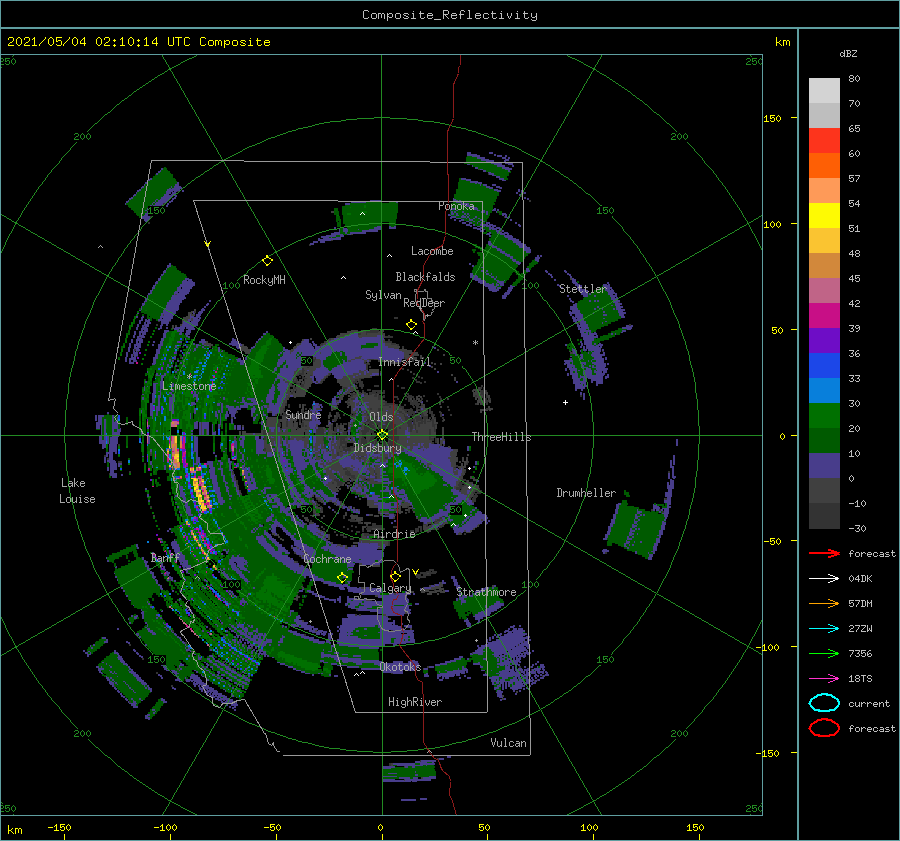Click the Calgary city label
Viewport: 900px width, 841px height.
pyautogui.click(x=390, y=588)
